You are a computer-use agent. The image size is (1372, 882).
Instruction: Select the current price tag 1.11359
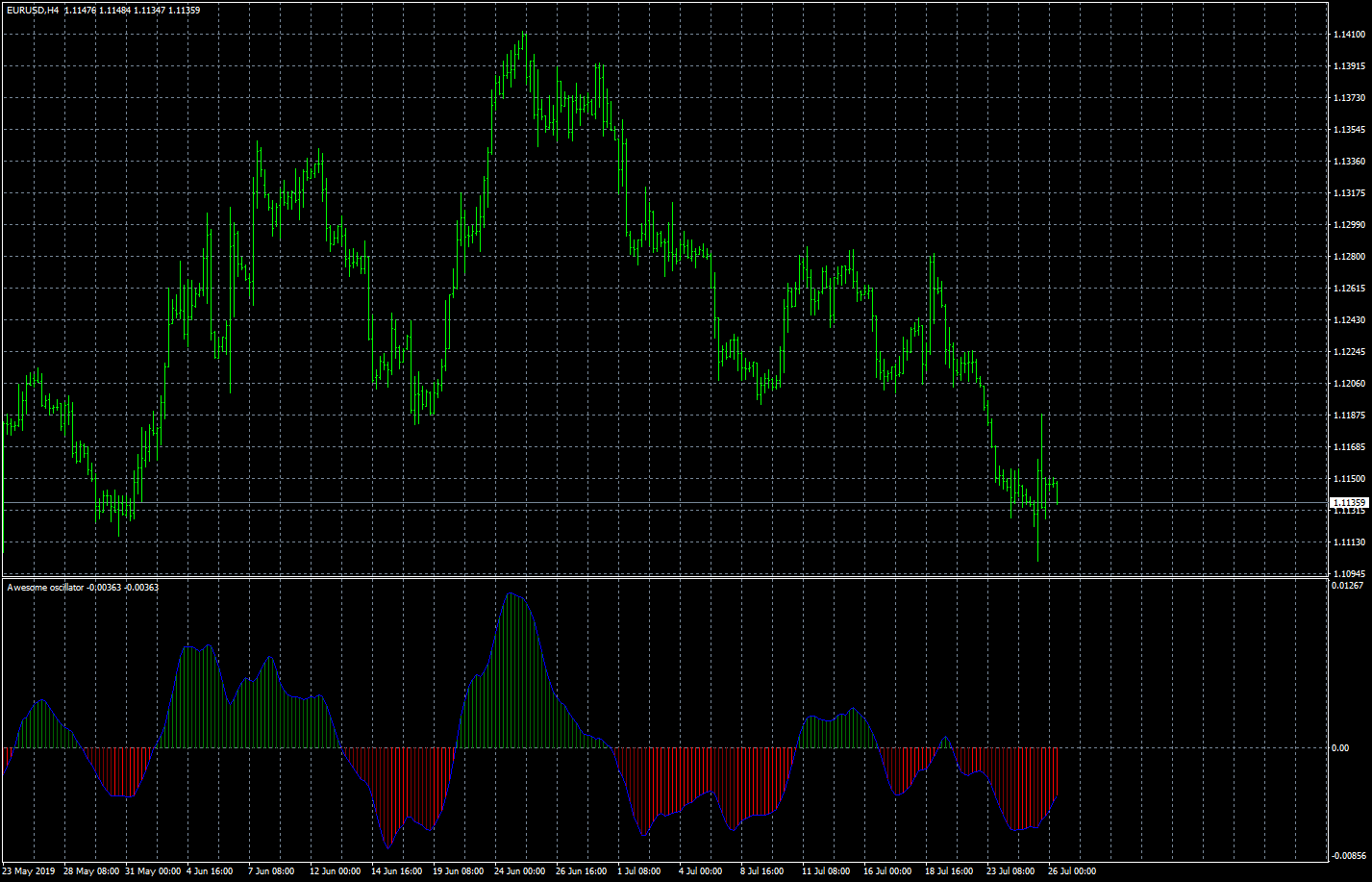coord(1348,503)
